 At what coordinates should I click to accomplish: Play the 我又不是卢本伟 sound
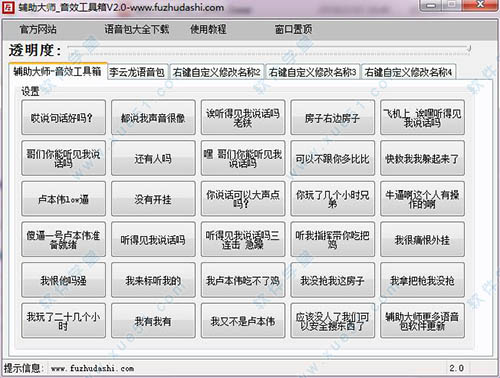click(x=243, y=321)
